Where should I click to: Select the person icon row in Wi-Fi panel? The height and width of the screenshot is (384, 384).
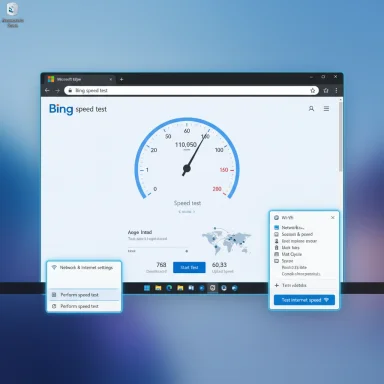click(x=303, y=241)
